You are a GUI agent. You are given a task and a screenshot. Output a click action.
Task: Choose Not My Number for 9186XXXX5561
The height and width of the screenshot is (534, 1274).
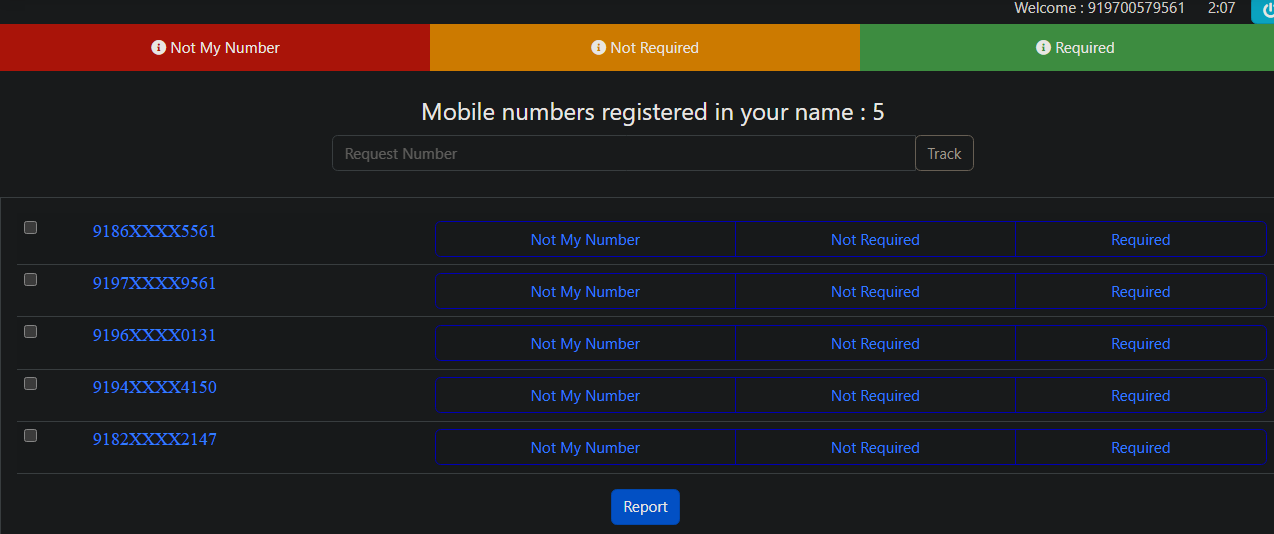tap(585, 240)
